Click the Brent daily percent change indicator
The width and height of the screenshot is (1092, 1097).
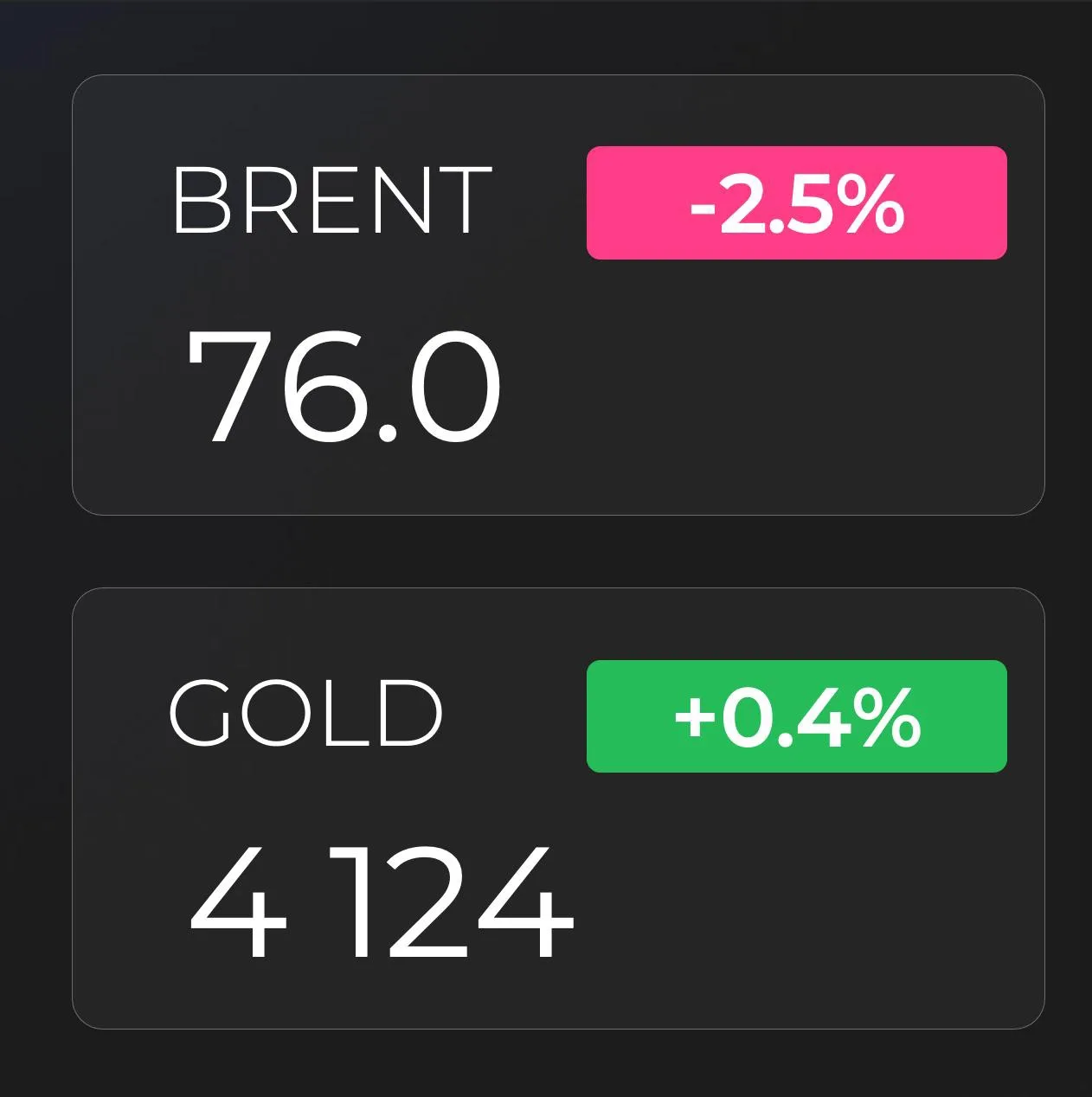point(797,203)
